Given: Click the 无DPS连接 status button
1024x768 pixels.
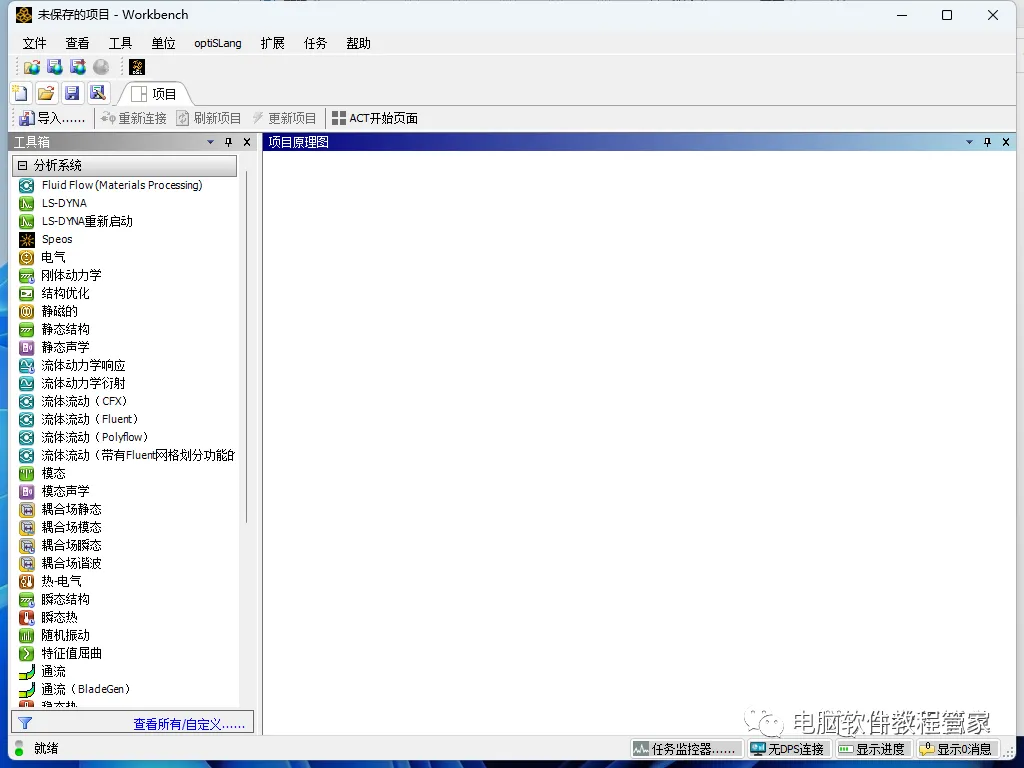Looking at the screenshot, I should pyautogui.click(x=789, y=749).
